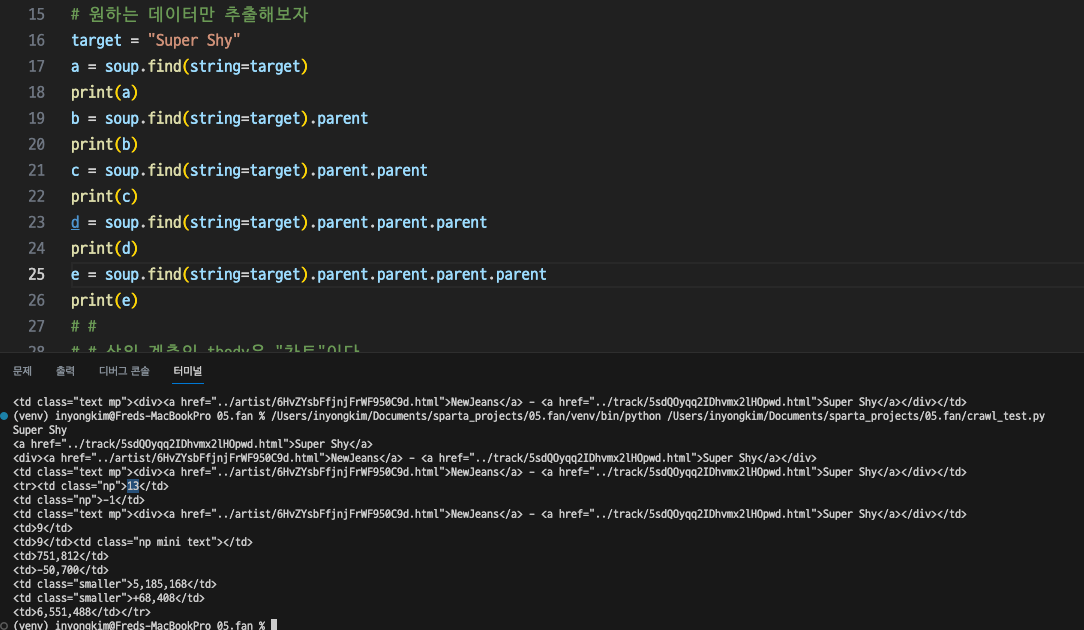Viewport: 1084px width, 630px height.
Task: Click the terminal cursor at the last prompt
Action: [274, 625]
